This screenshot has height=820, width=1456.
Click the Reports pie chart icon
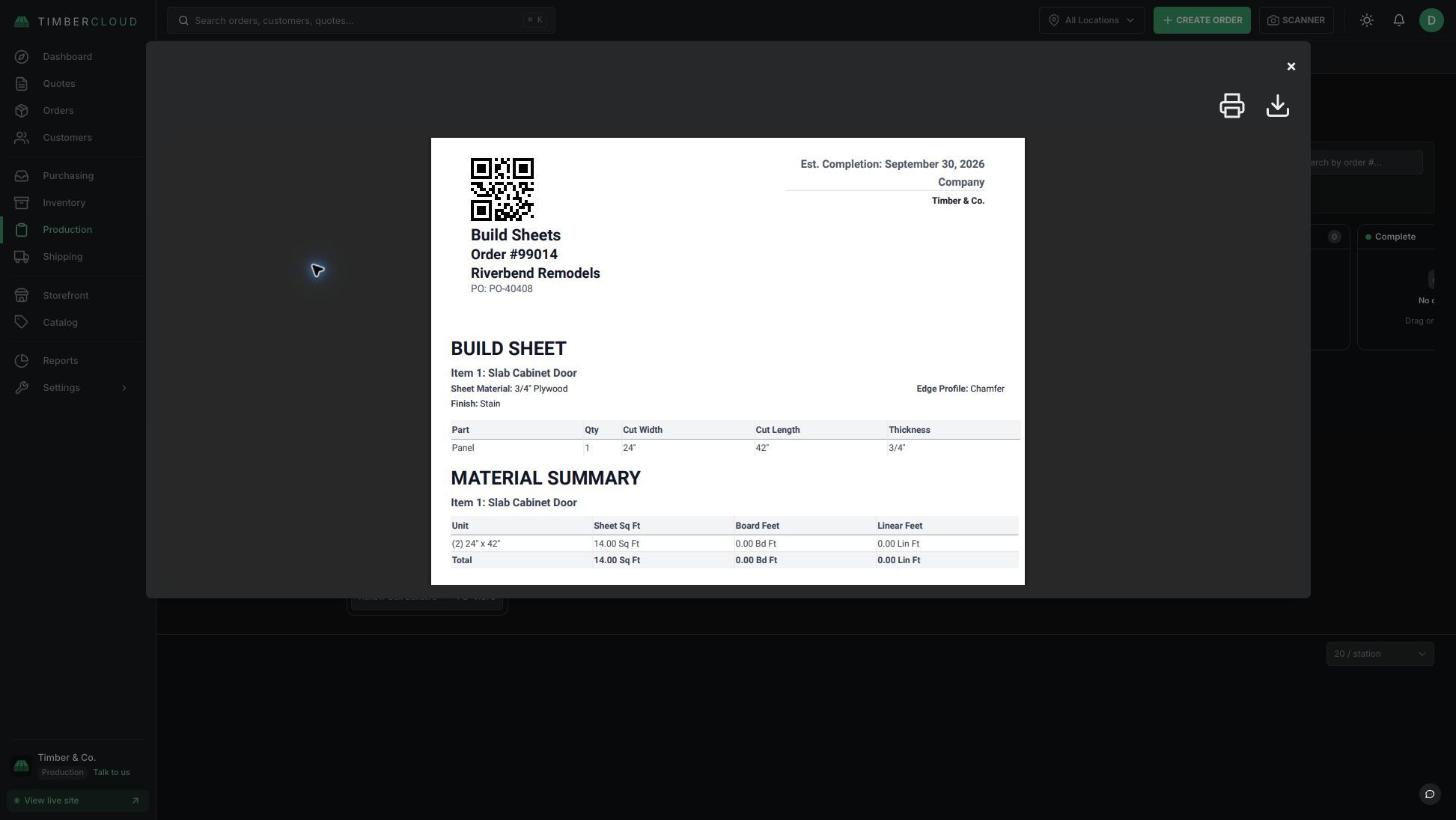tap(22, 361)
